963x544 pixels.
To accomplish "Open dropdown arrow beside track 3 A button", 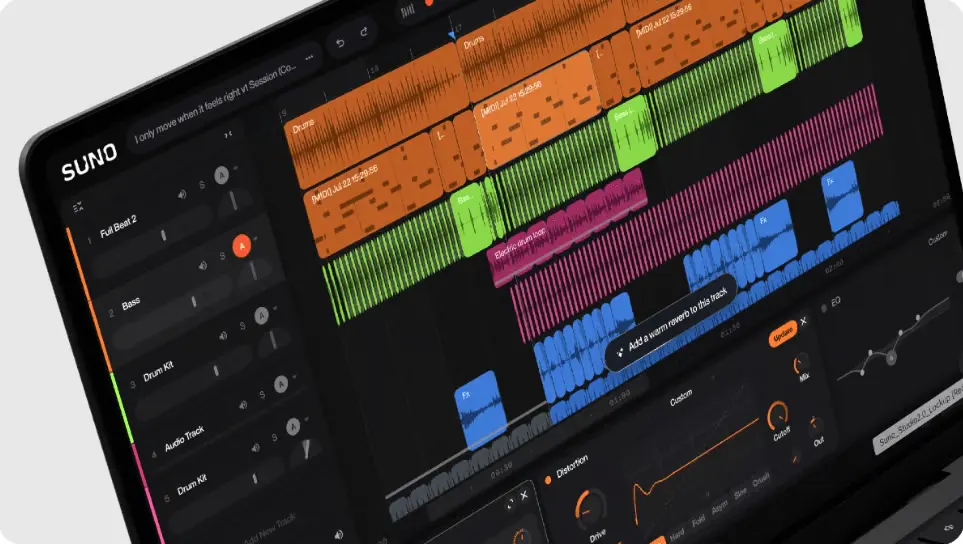I will point(275,308).
